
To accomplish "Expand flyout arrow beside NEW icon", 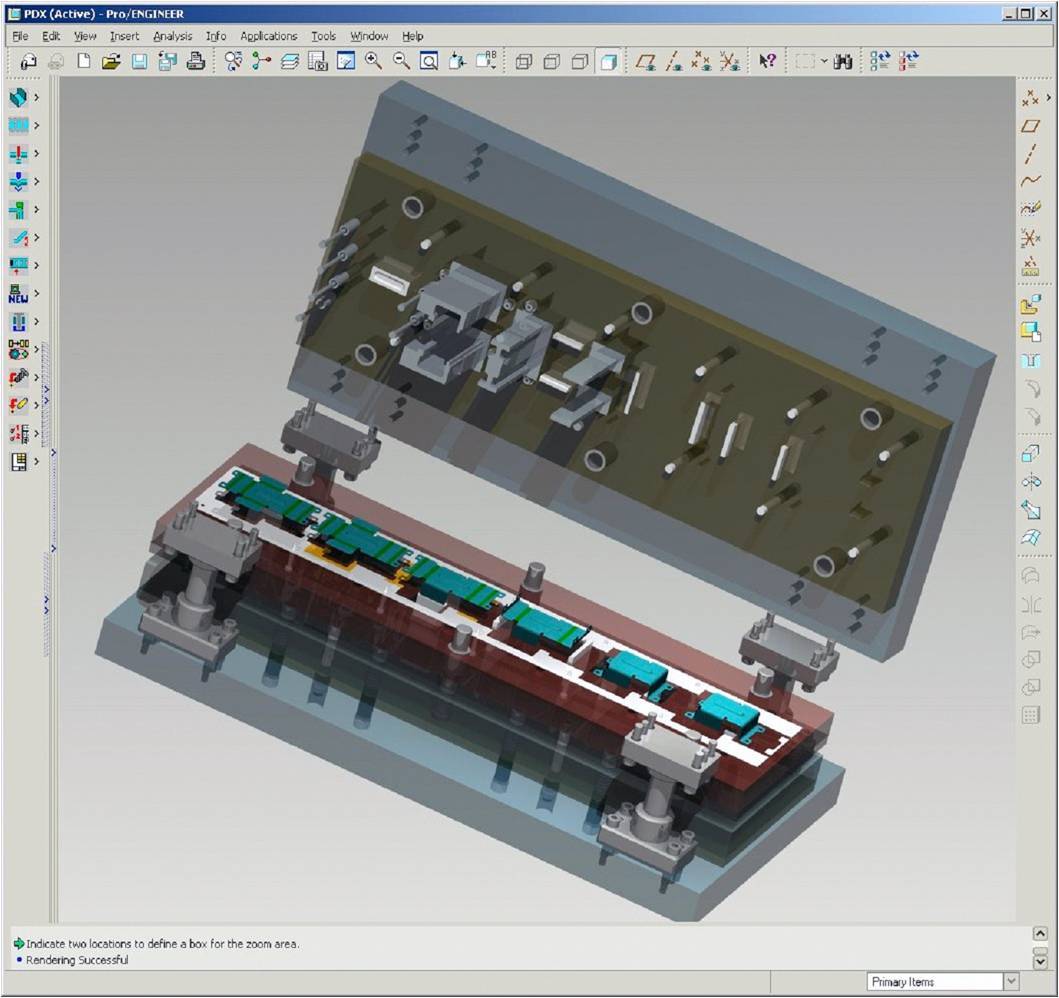I will click(x=36, y=293).
